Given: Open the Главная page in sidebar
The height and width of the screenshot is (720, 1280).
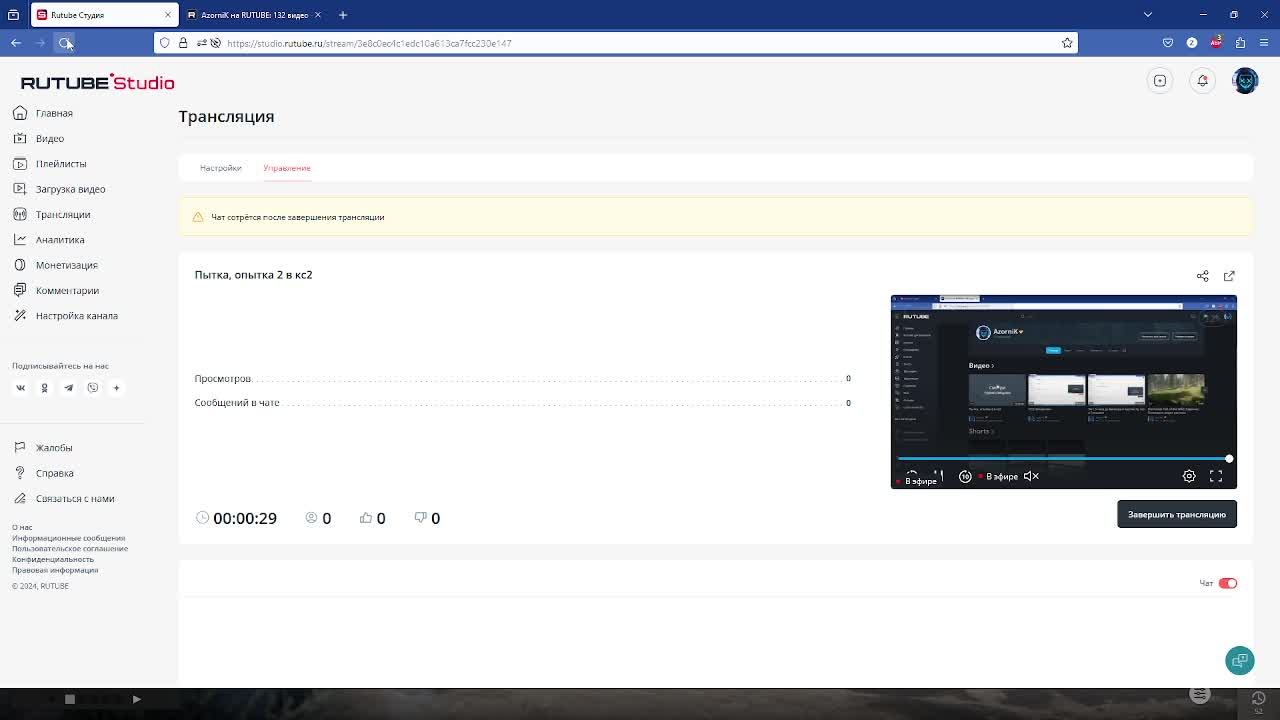Looking at the screenshot, I should tap(54, 113).
